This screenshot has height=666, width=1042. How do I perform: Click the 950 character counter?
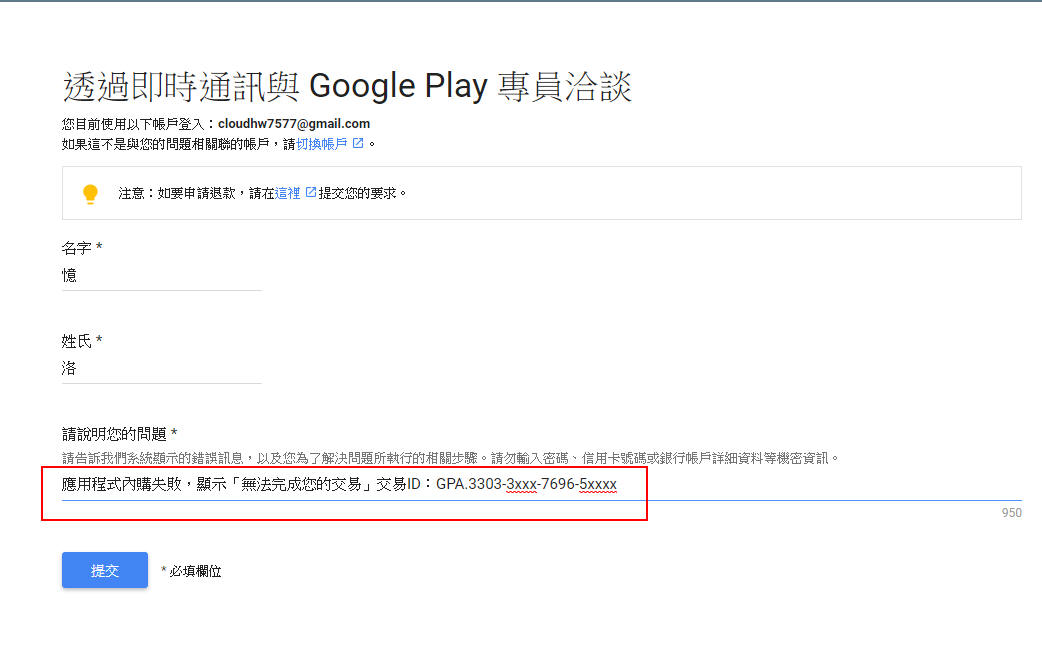click(x=1011, y=512)
